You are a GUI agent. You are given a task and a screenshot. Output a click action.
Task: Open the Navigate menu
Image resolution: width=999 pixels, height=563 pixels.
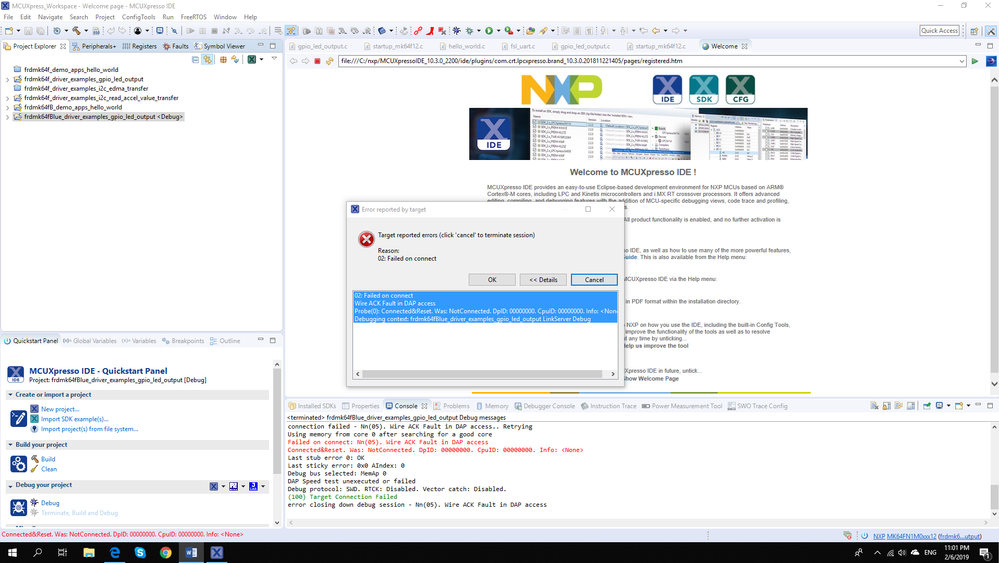(x=50, y=17)
